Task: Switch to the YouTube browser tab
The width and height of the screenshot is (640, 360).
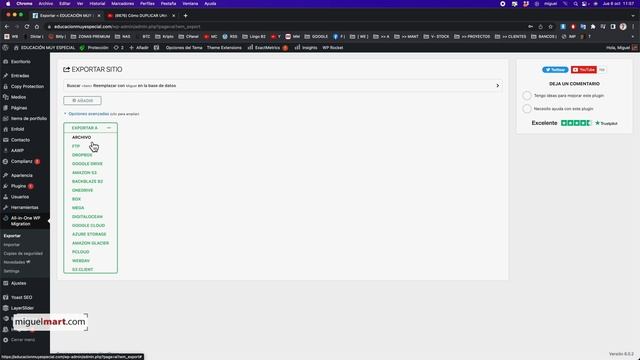Action: click(141, 16)
